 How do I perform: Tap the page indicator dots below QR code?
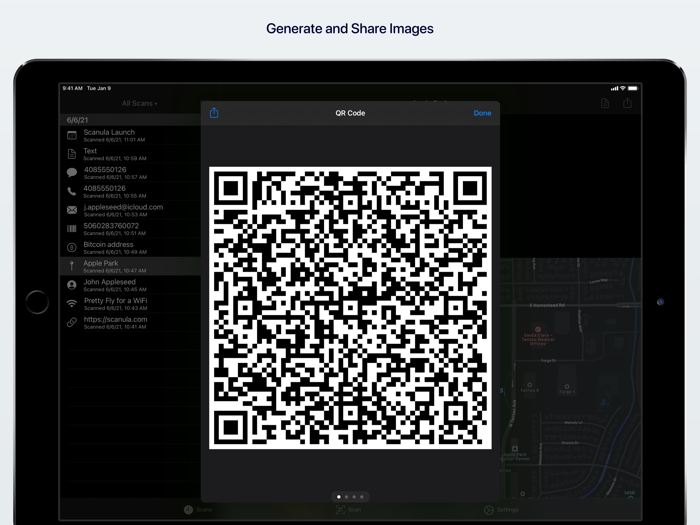pyautogui.click(x=350, y=496)
